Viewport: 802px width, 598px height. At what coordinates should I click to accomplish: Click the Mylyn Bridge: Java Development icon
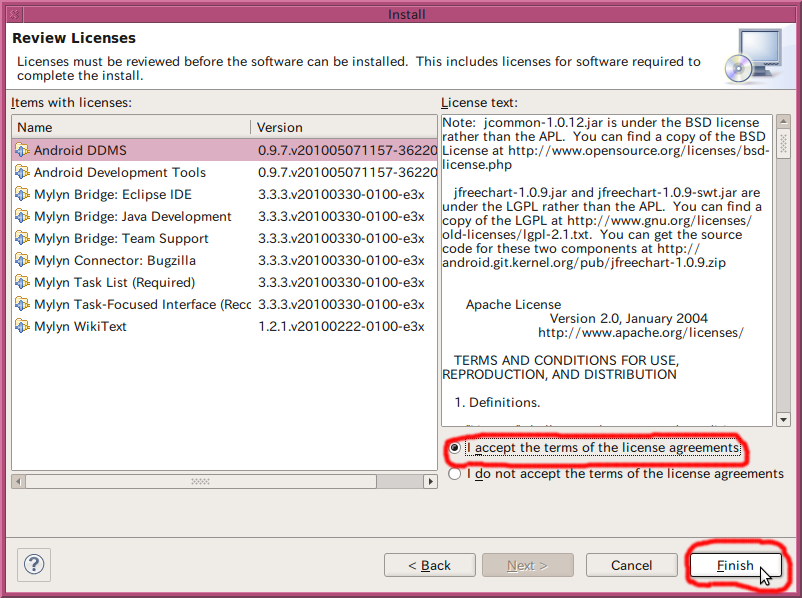22,216
